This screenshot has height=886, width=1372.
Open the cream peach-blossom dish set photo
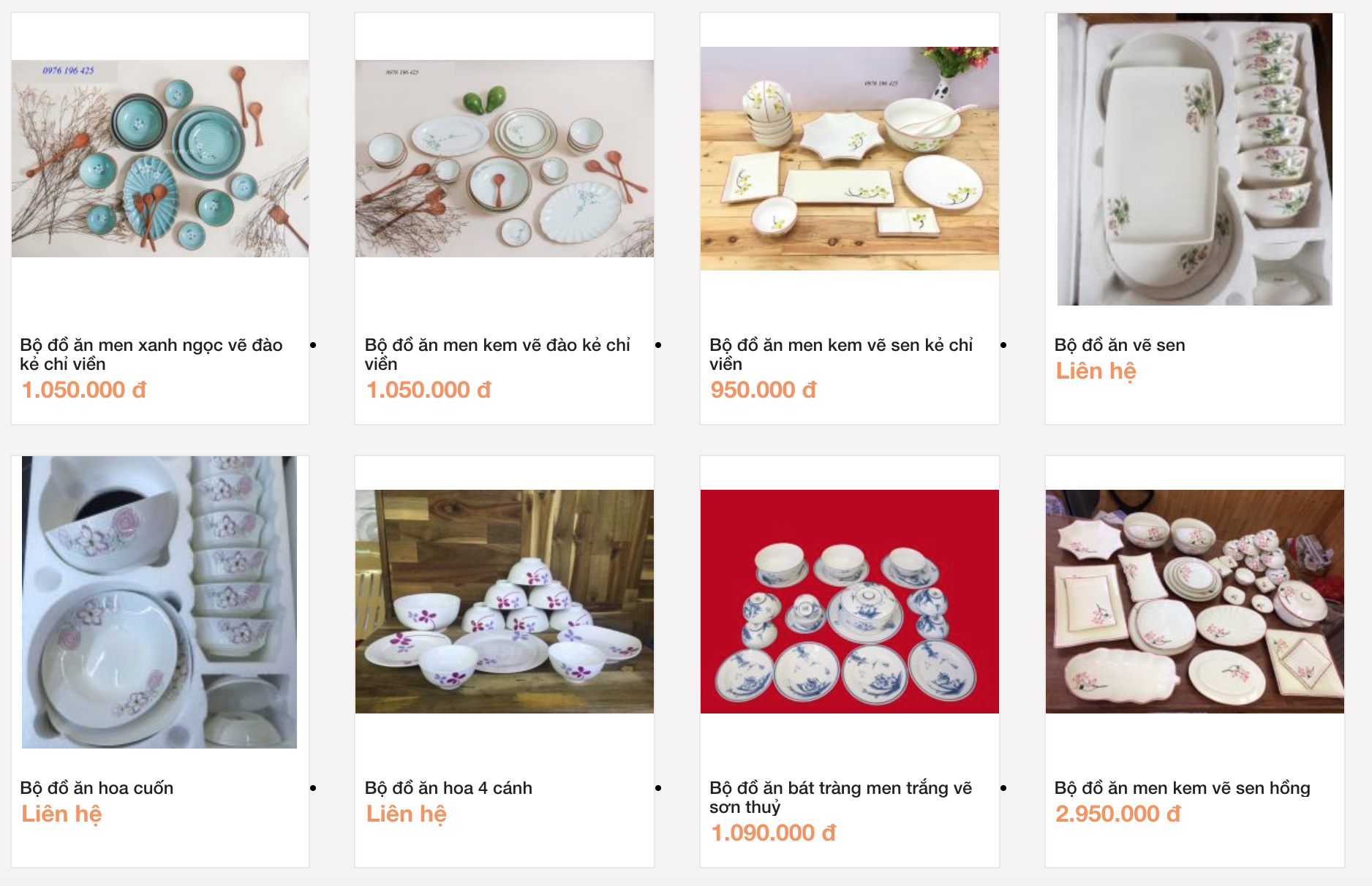tap(505, 159)
